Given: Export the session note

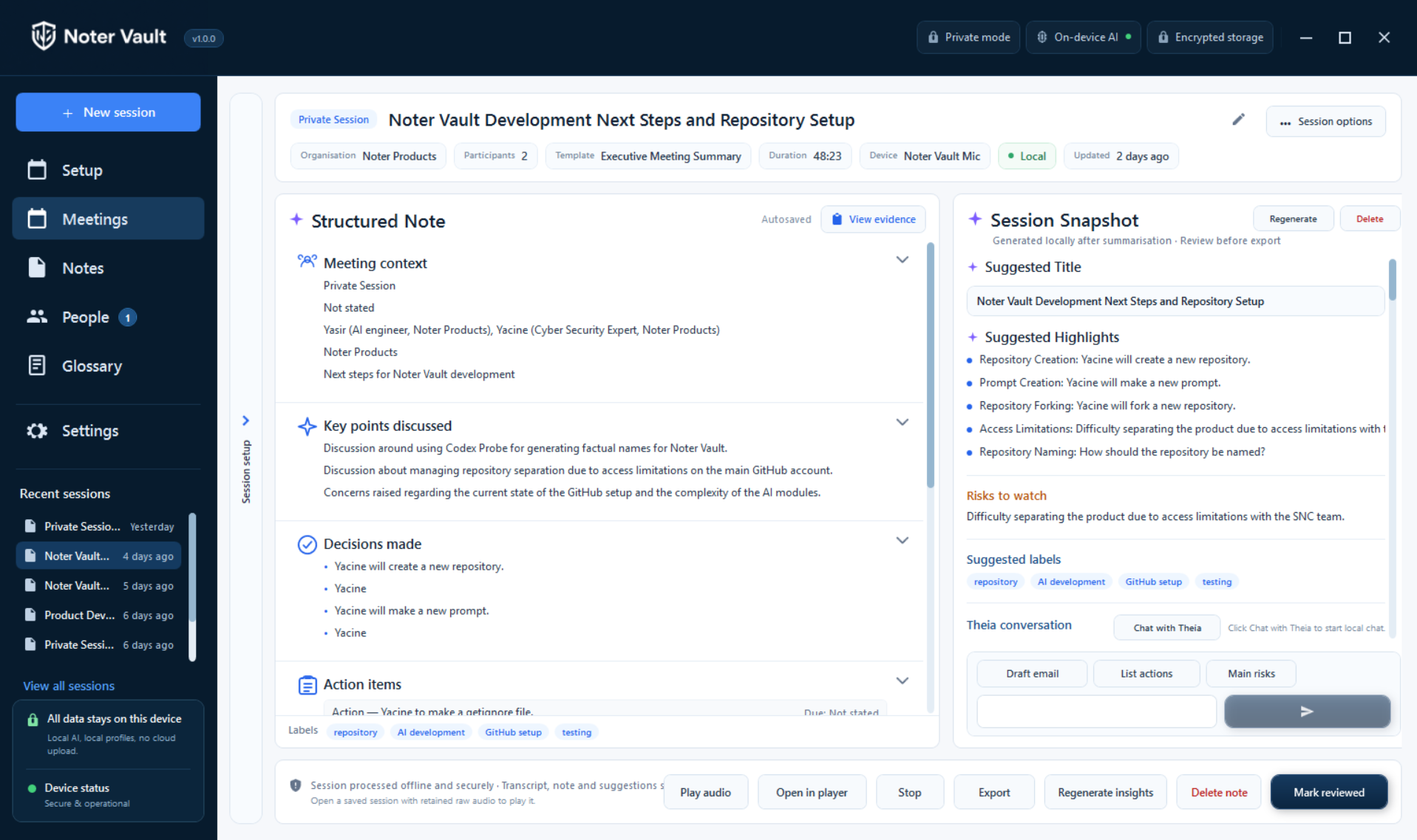Looking at the screenshot, I should [994, 792].
